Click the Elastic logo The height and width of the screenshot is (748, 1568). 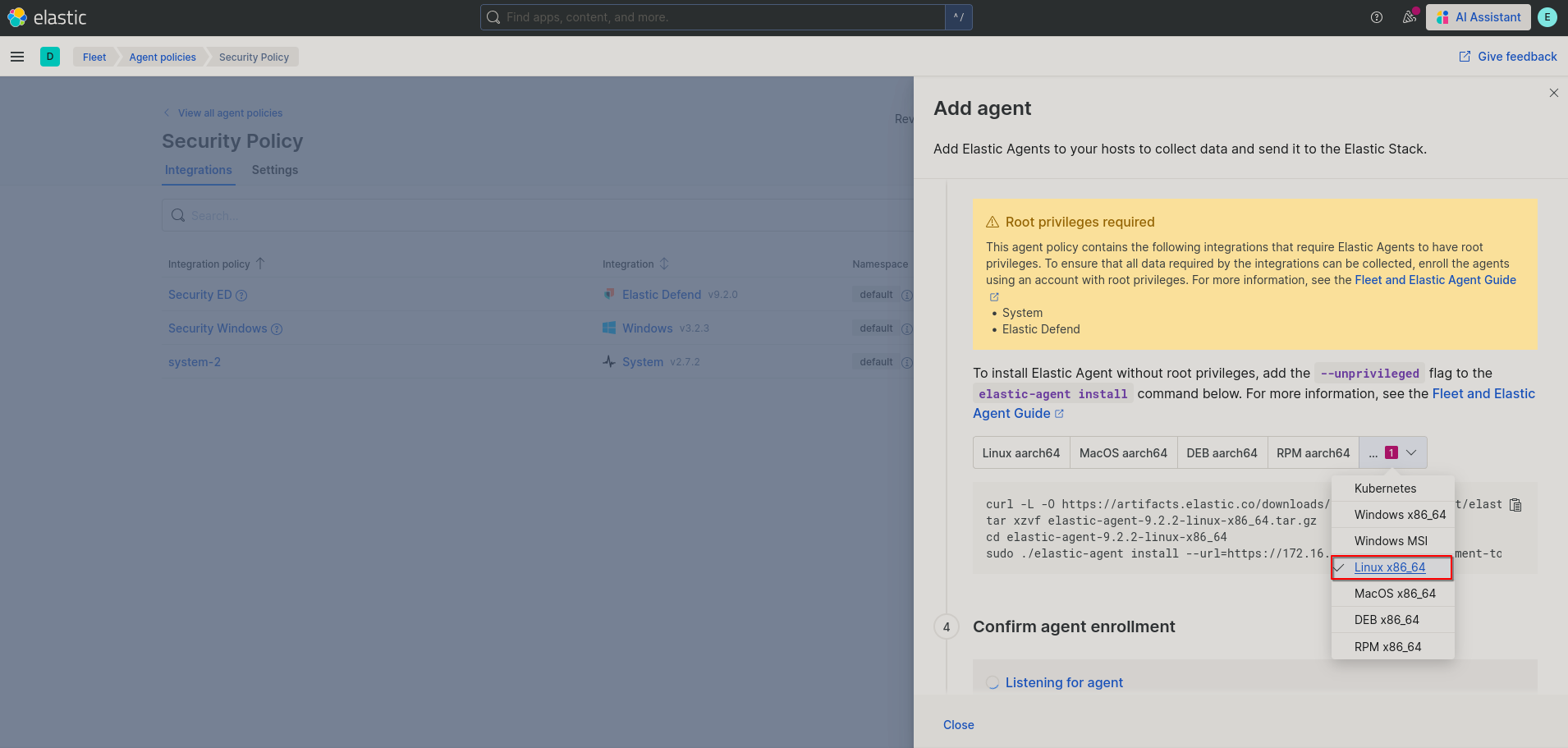(47, 17)
